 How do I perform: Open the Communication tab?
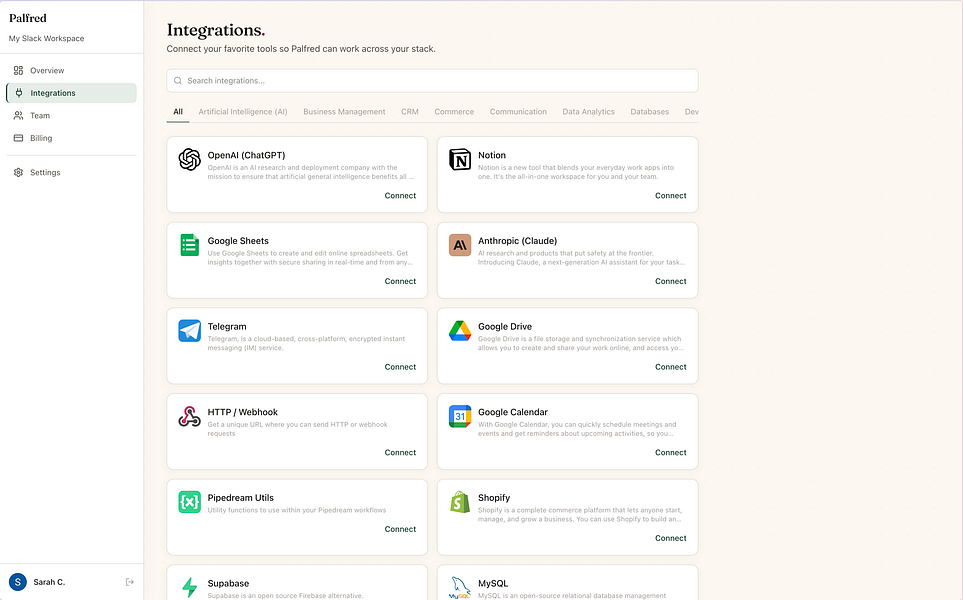click(518, 112)
